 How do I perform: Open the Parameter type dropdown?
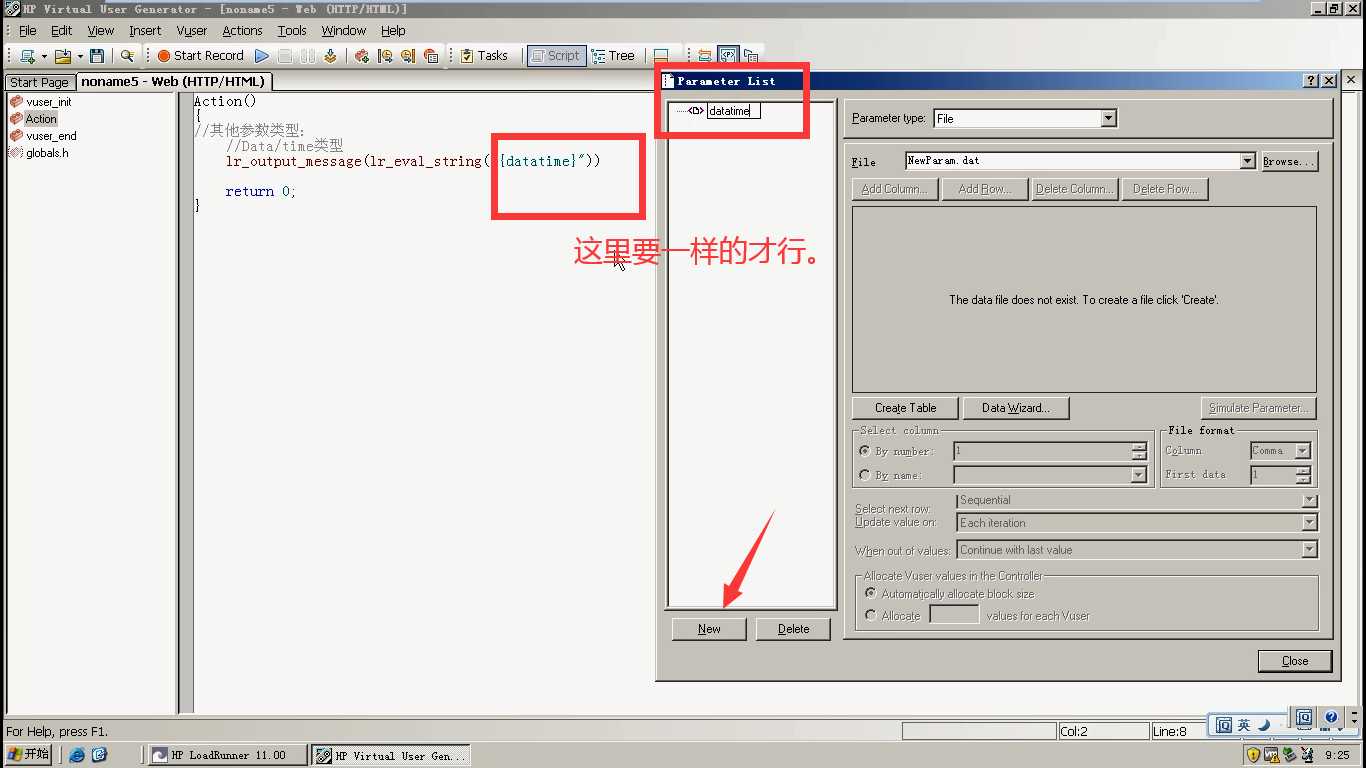coord(1108,118)
